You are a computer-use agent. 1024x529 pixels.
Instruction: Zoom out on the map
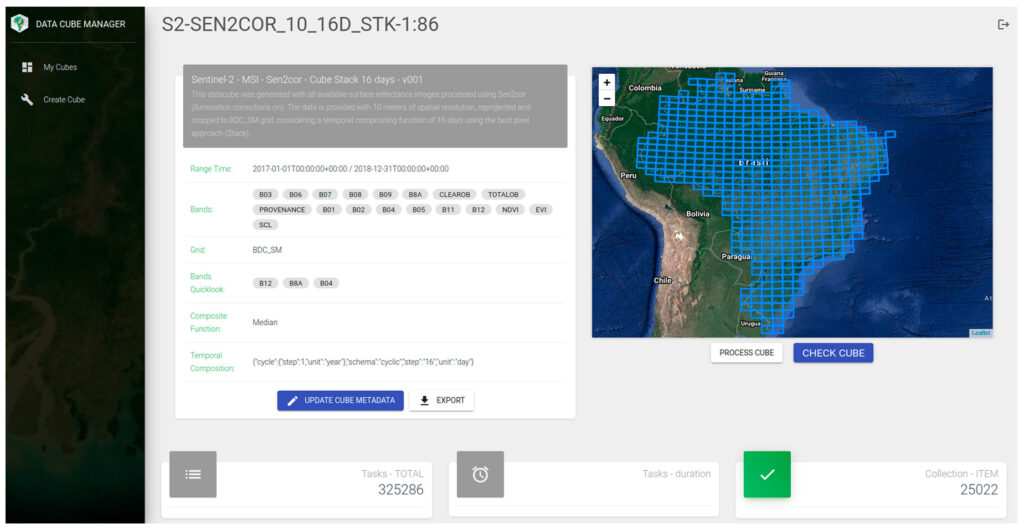click(x=607, y=99)
